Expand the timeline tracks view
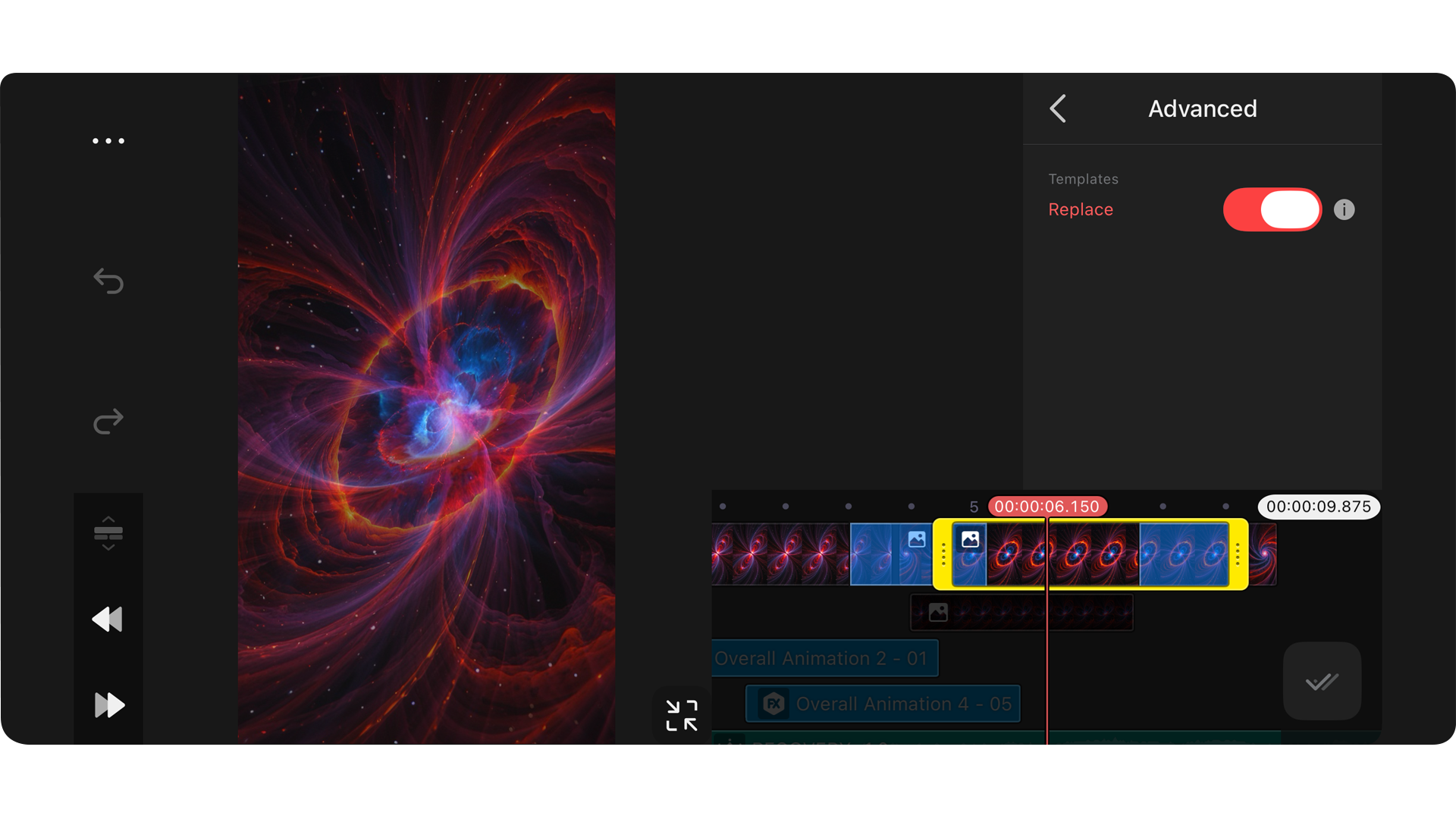Image resolution: width=1456 pixels, height=819 pixels. pyautogui.click(x=108, y=533)
